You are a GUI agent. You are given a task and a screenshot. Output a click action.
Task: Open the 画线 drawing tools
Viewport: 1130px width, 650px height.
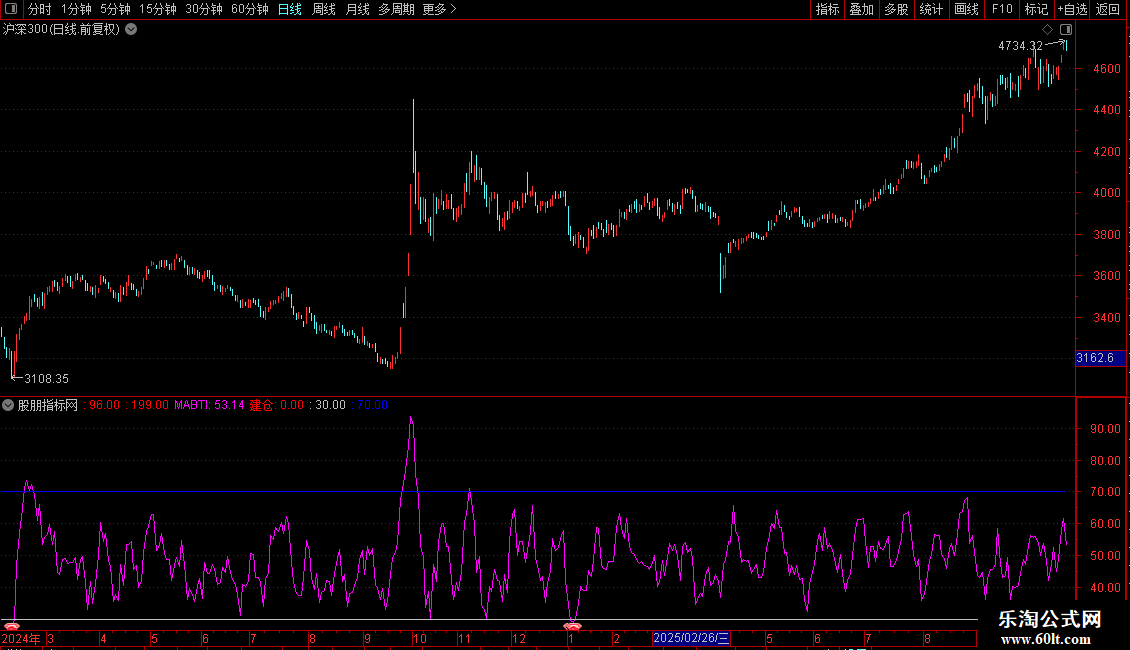point(966,9)
